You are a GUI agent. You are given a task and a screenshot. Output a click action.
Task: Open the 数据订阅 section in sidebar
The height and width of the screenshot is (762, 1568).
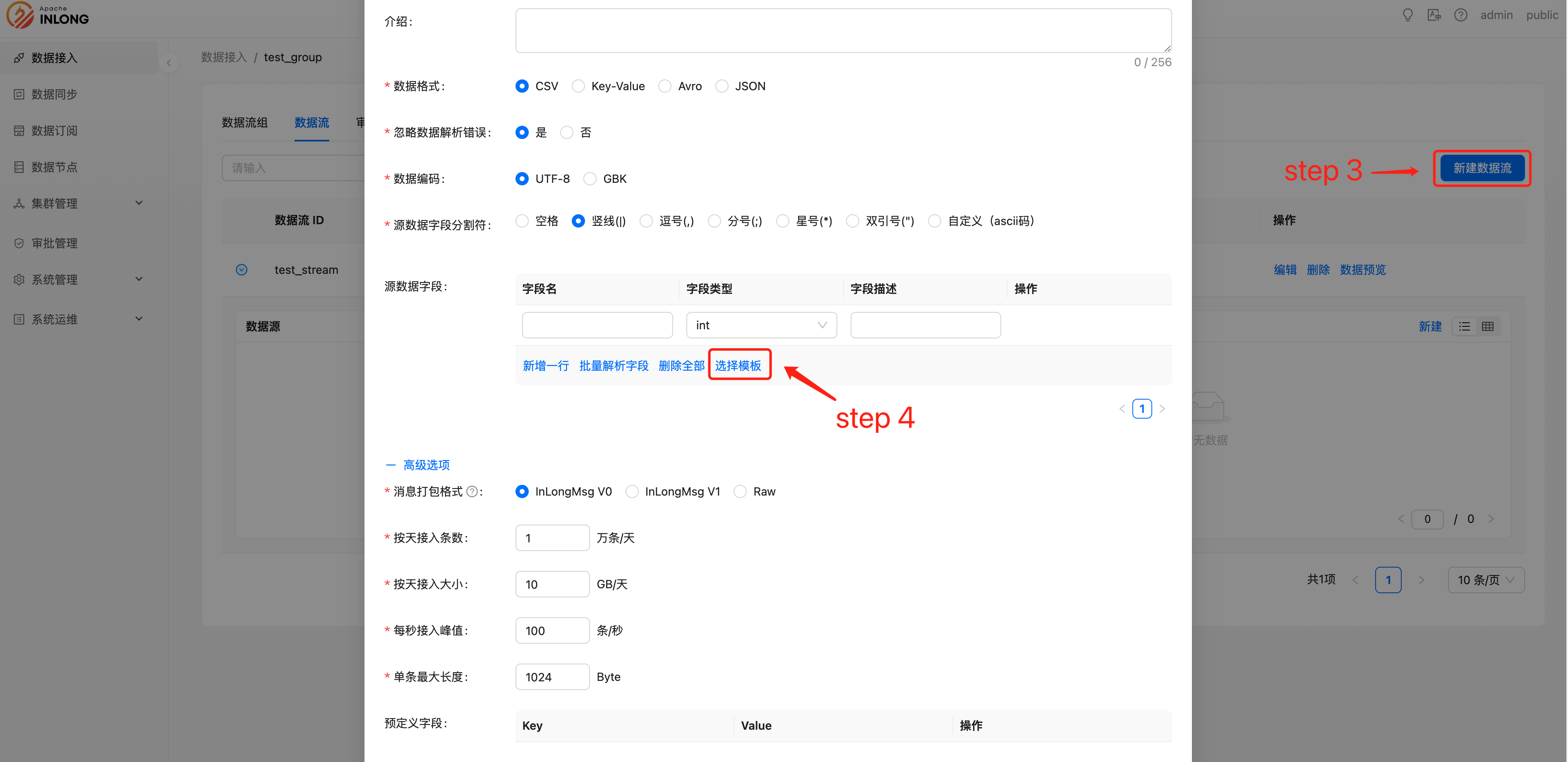click(x=54, y=130)
